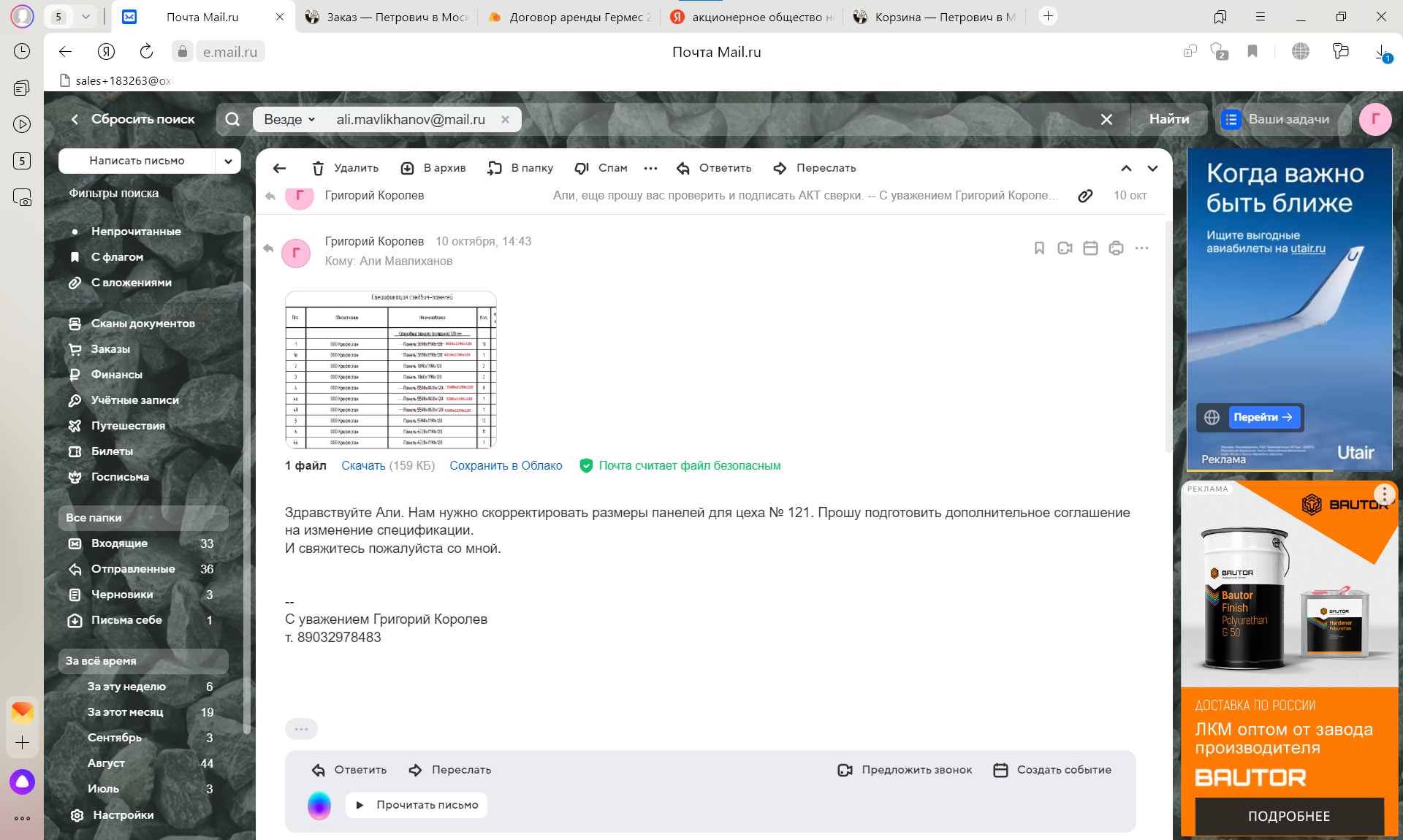Click 'Ответить' in the top toolbar
This screenshot has height=840, width=1403.
[x=714, y=168]
